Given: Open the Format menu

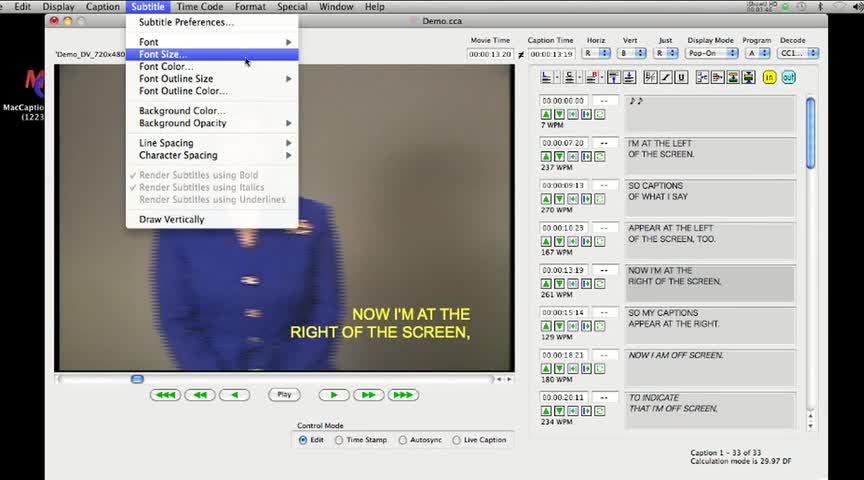Looking at the screenshot, I should [x=250, y=7].
